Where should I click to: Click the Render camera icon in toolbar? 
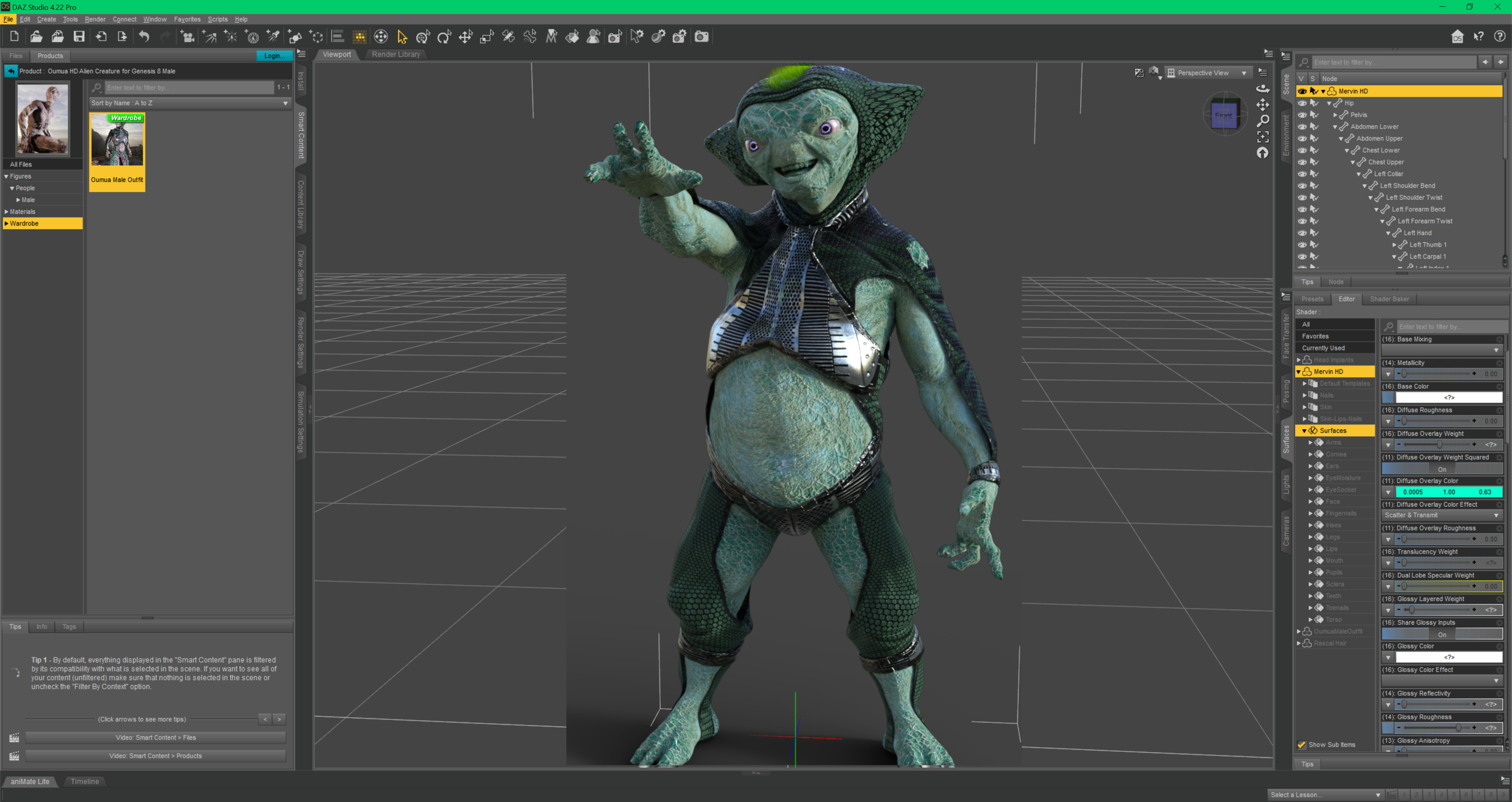701,36
